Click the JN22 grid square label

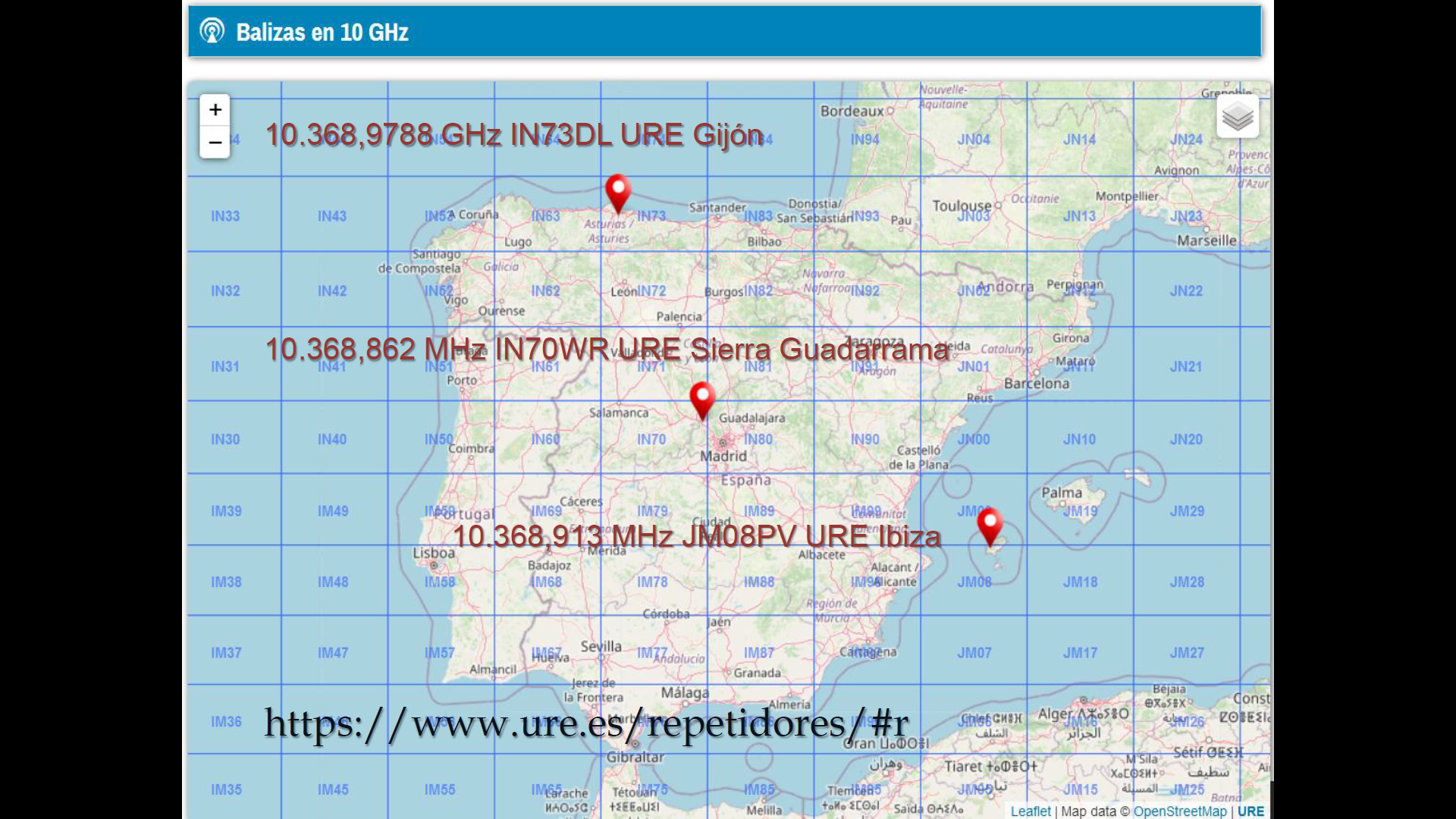pyautogui.click(x=1186, y=291)
